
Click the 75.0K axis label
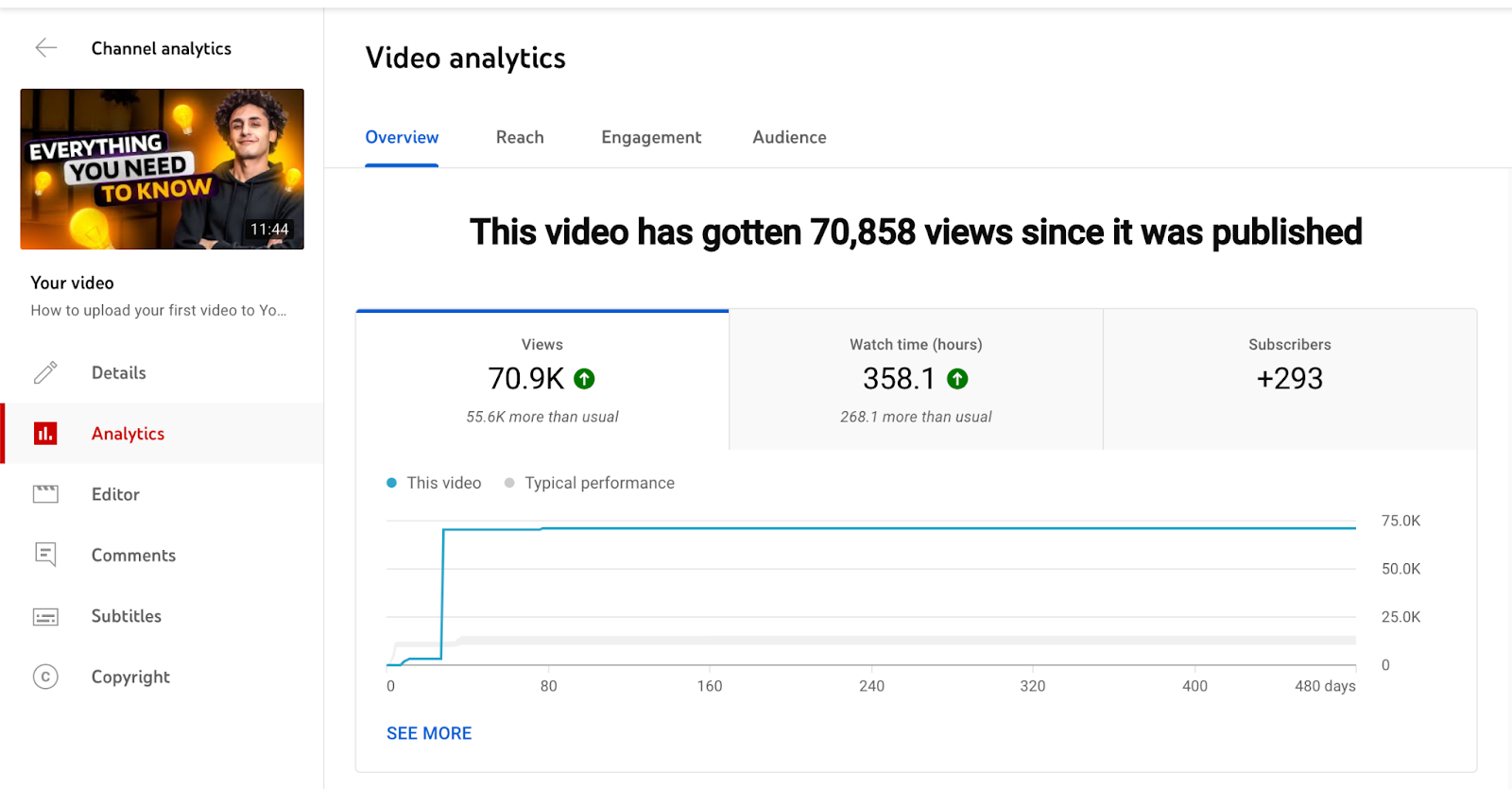pyautogui.click(x=1400, y=521)
